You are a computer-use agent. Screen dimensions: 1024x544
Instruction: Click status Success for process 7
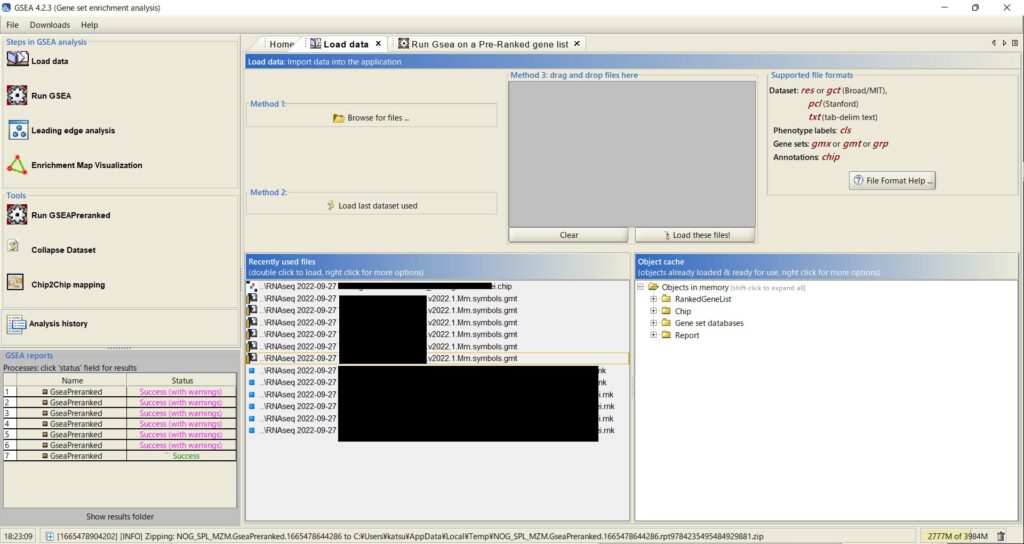[x=182, y=456]
